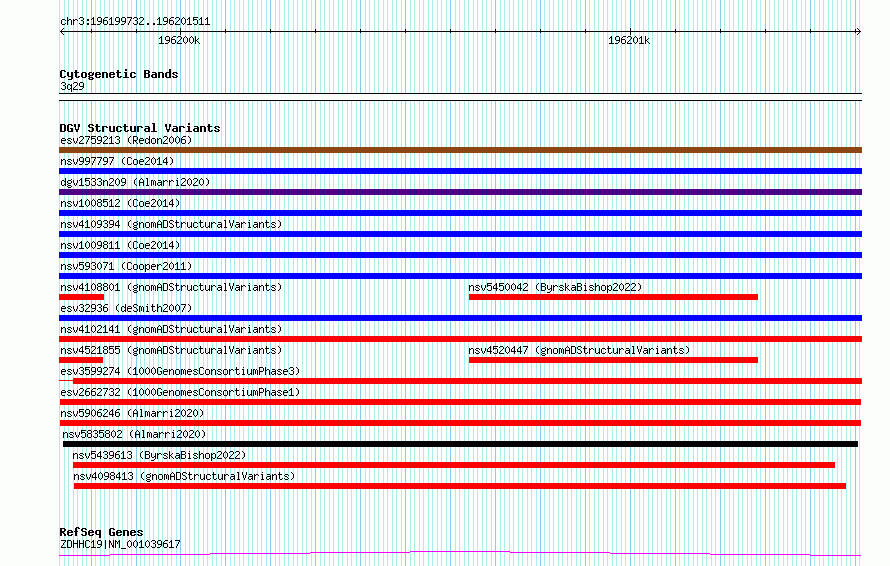
Task: Click the red nsv5439613 variant bar
Action: click(x=454, y=465)
